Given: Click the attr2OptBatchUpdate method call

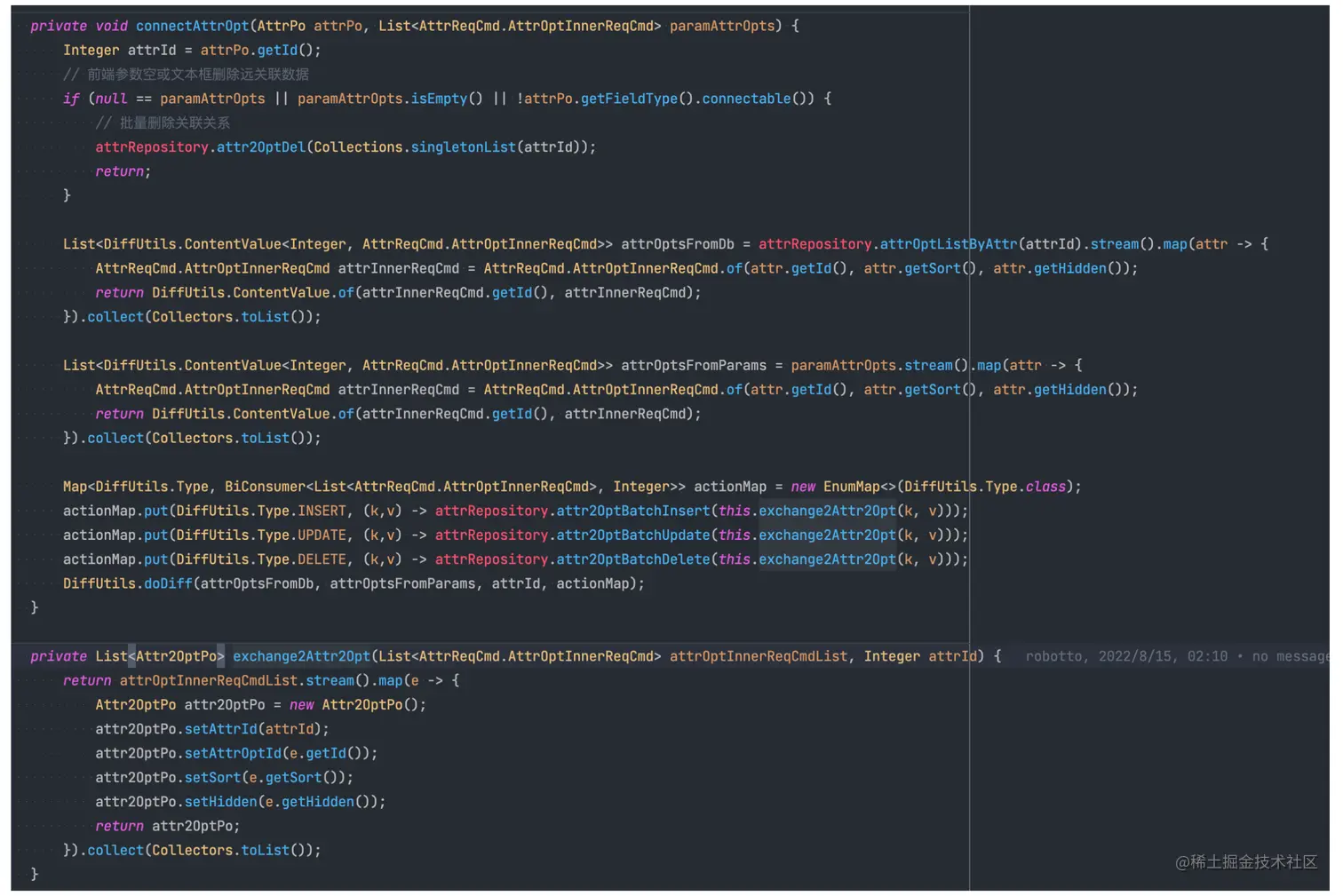Looking at the screenshot, I should tap(633, 535).
